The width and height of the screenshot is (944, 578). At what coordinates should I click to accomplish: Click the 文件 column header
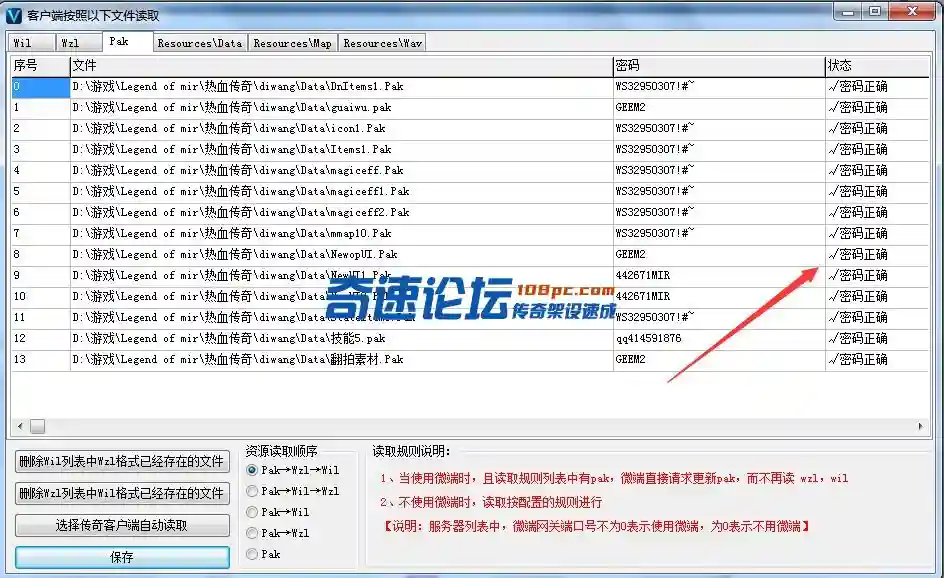click(341, 66)
